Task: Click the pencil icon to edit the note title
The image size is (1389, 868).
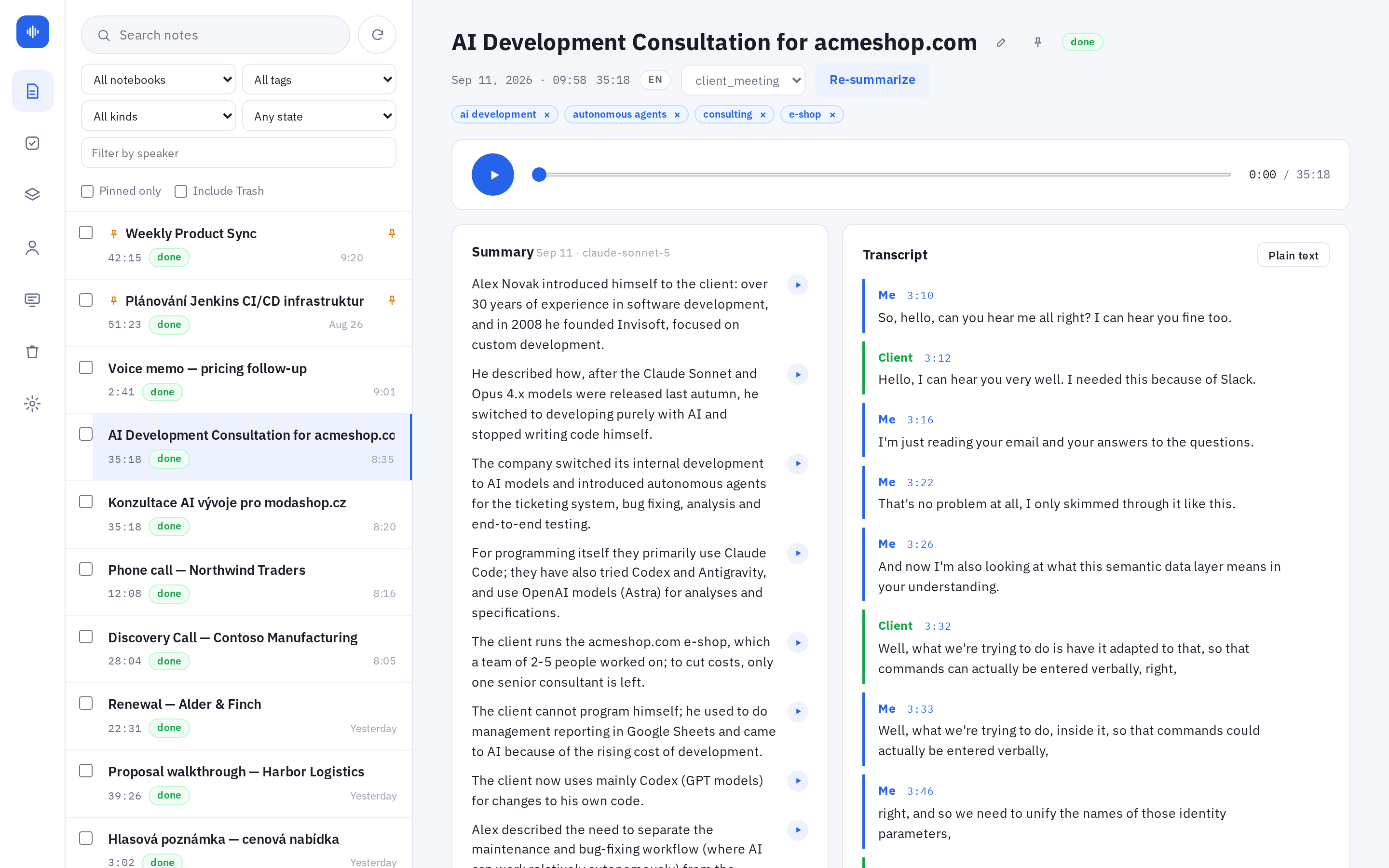Action: coord(1001,42)
